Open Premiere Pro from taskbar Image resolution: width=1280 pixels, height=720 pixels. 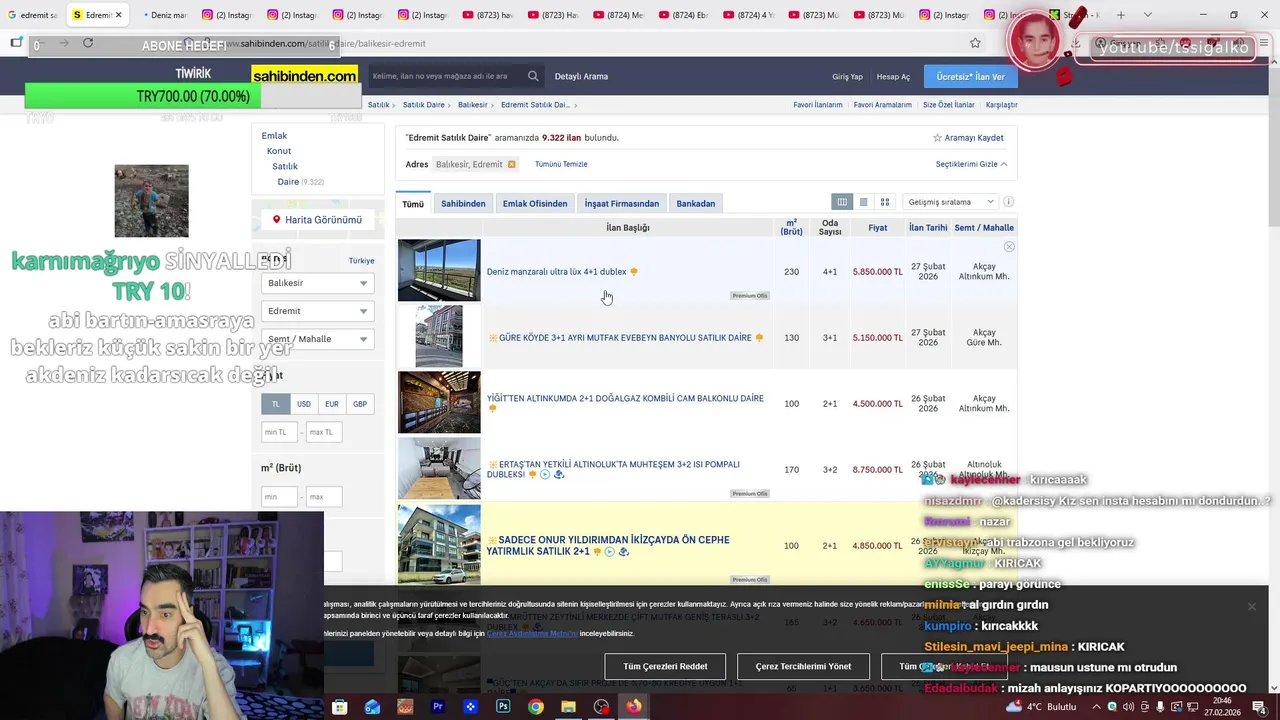(437, 707)
